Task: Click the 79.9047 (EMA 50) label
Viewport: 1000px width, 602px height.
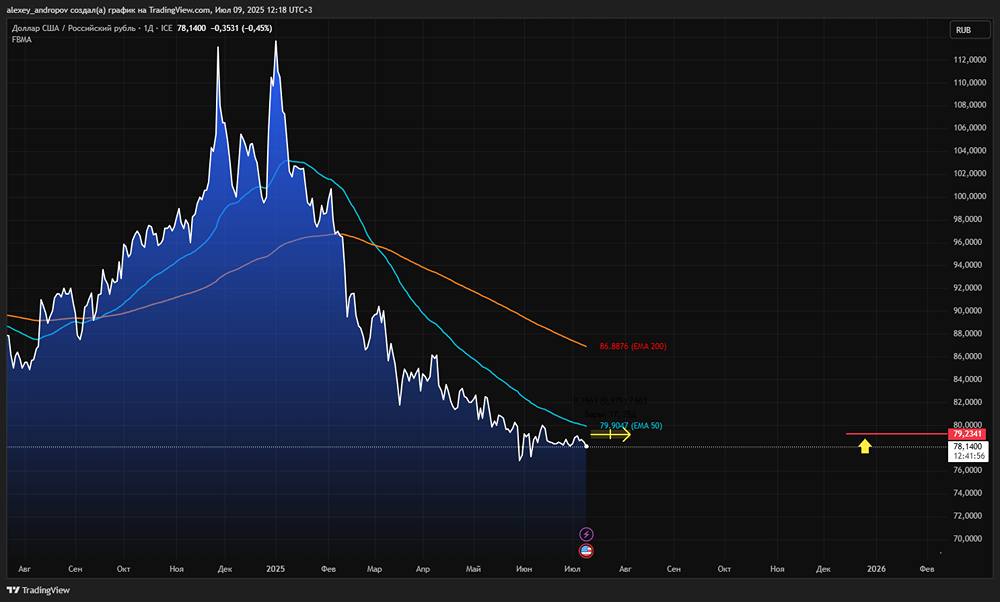Action: click(x=631, y=426)
